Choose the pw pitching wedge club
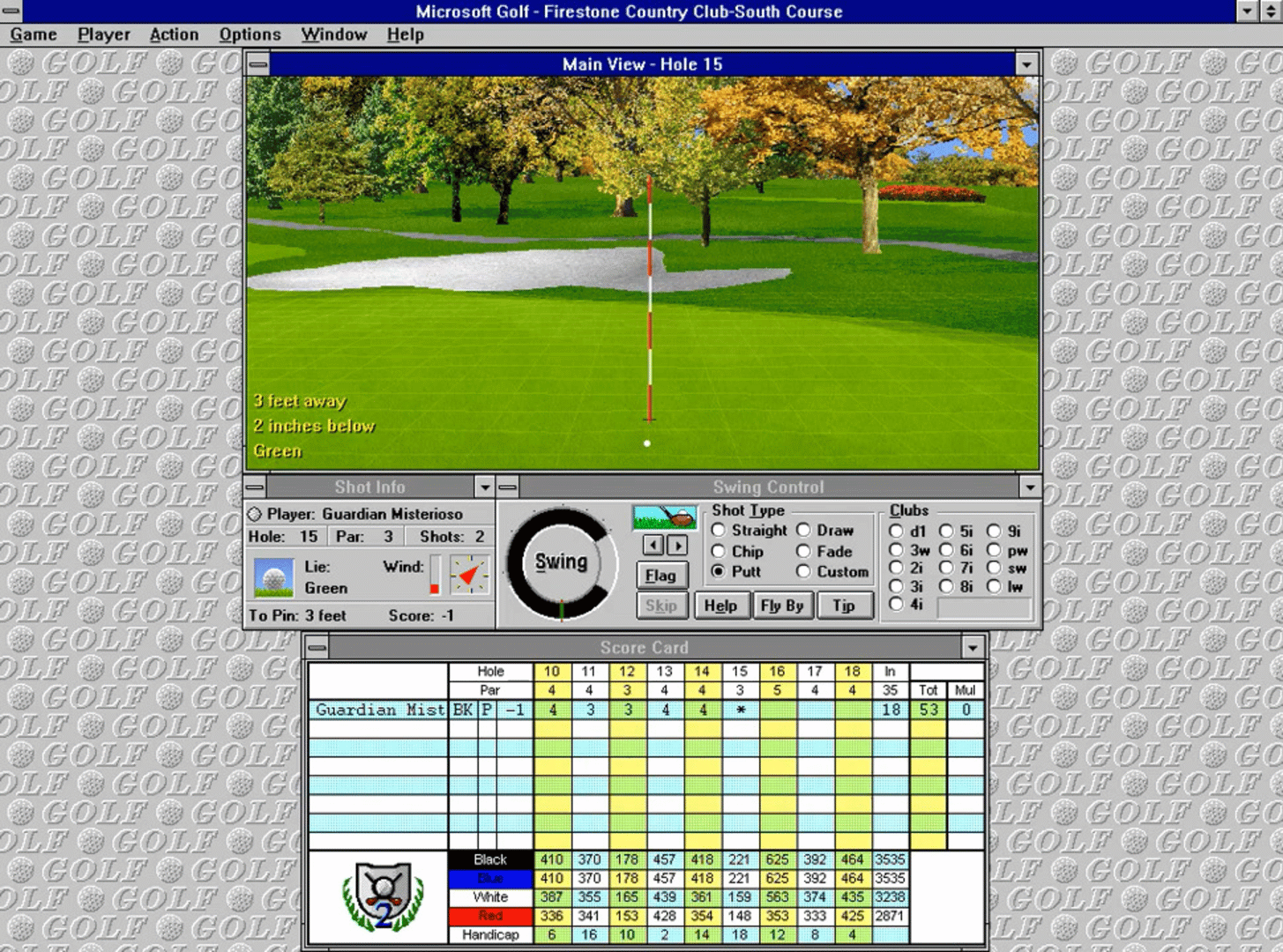Screen dimensions: 1283x952 point(1008,550)
